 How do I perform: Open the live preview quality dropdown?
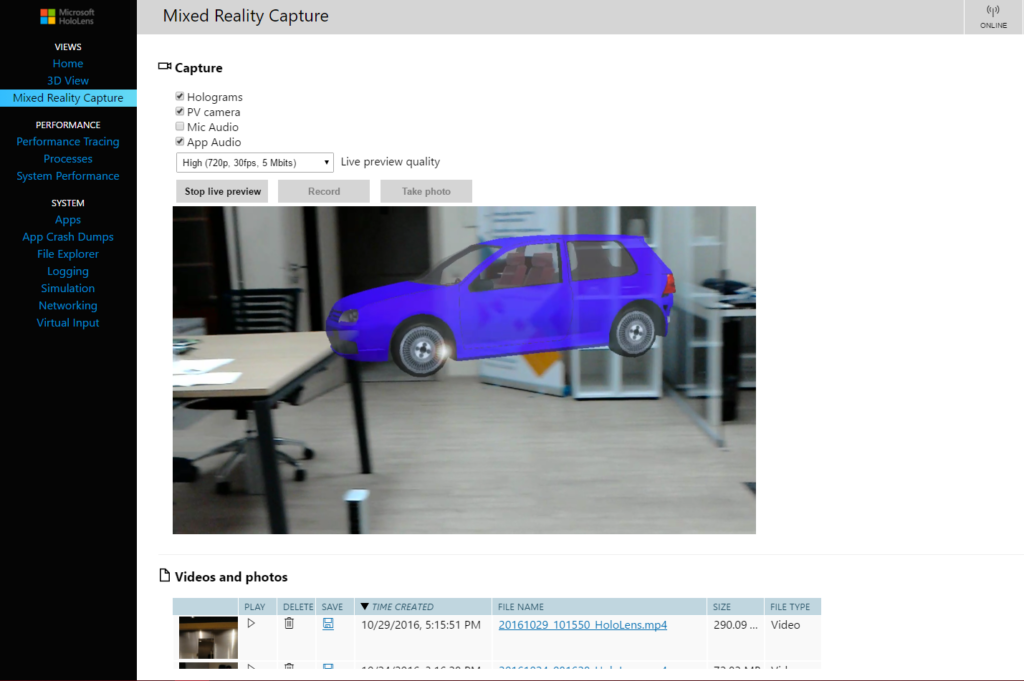point(255,163)
